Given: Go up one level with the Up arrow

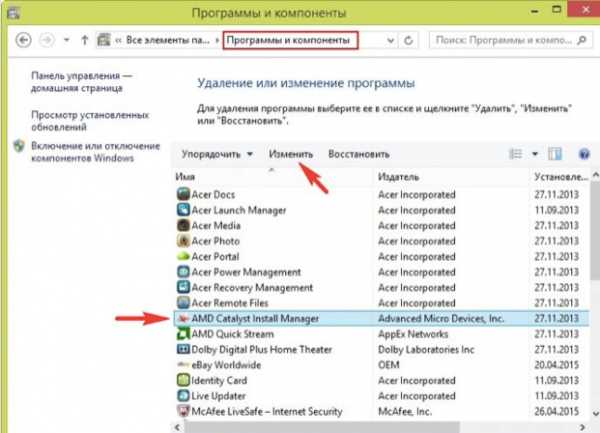Looking at the screenshot, I should [85, 40].
